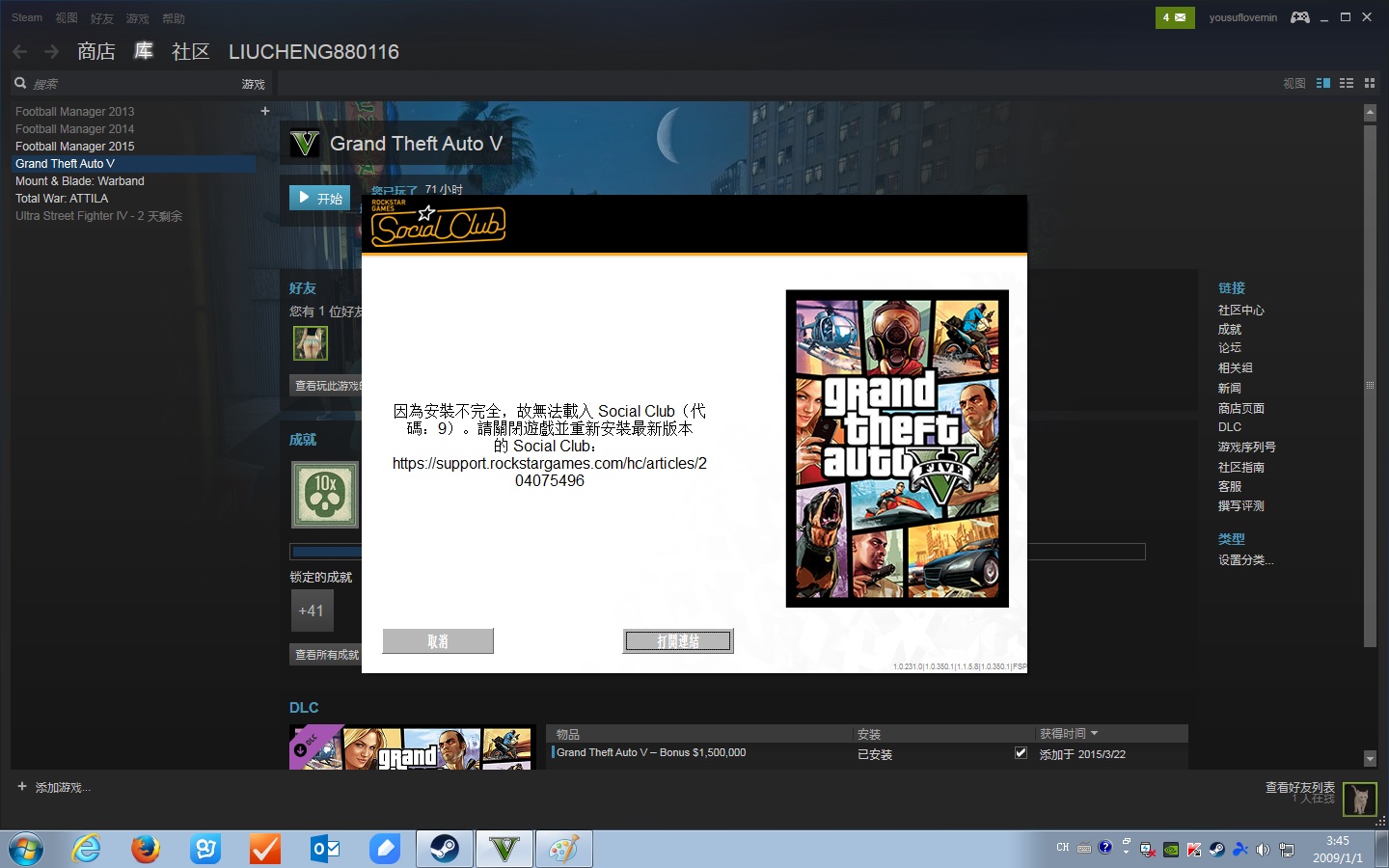Sort by 获得时间 column dropdown arrow
1389x868 pixels.
pyautogui.click(x=1094, y=734)
